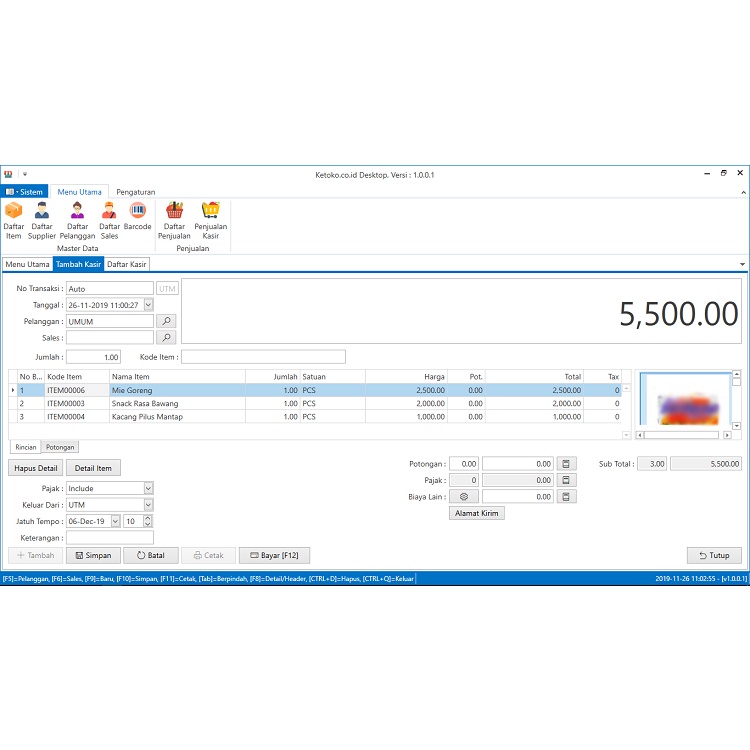This screenshot has height=750, width=750.
Task: Search Sales with magnifier button
Action: pos(166,337)
